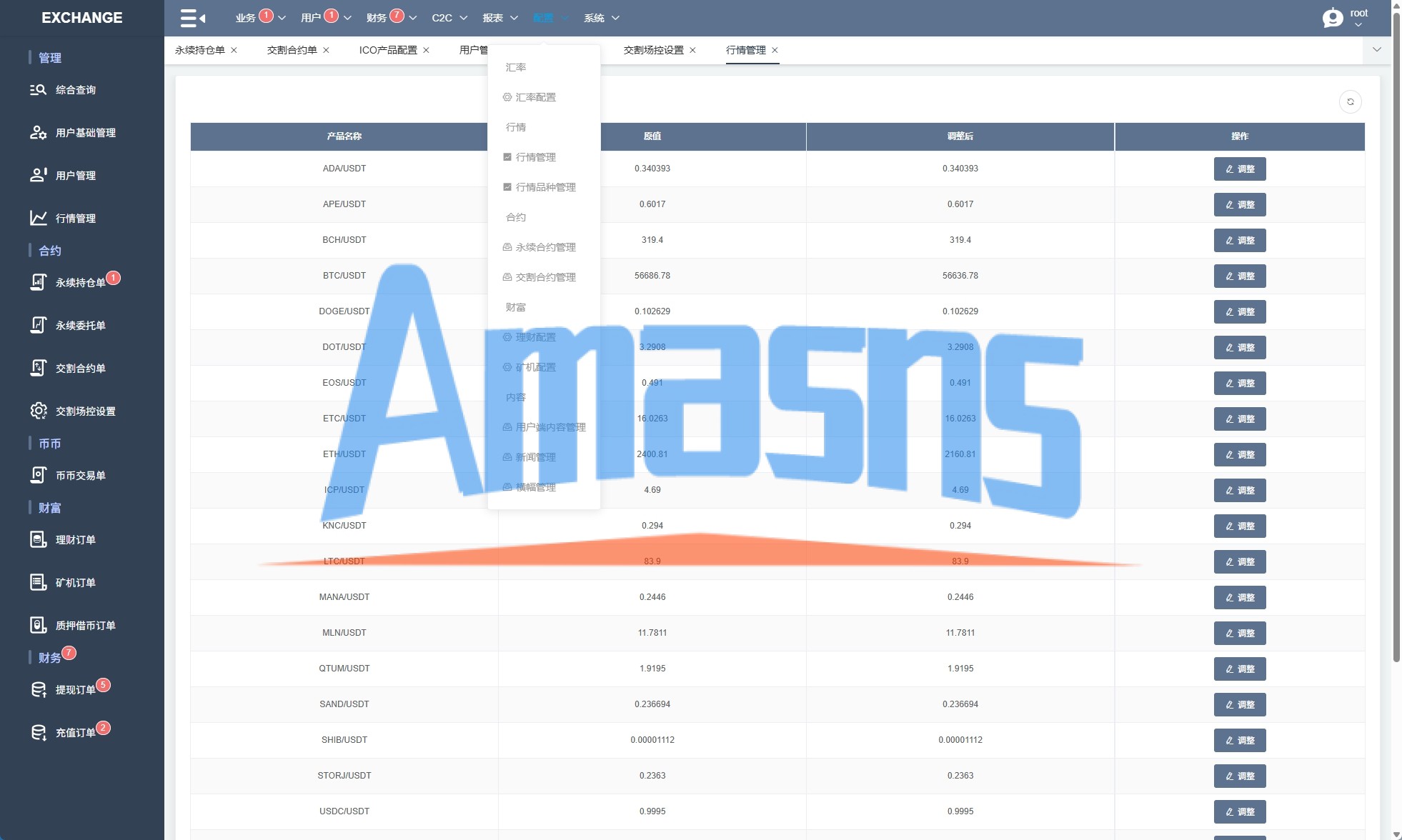Expand the 报表 top menu

click(x=500, y=18)
